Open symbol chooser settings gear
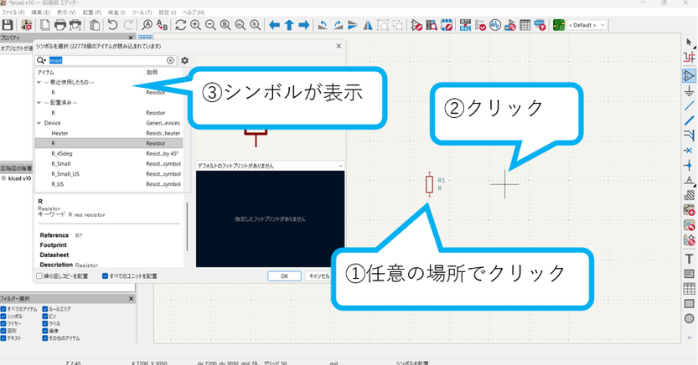The image size is (698, 365). tap(185, 61)
